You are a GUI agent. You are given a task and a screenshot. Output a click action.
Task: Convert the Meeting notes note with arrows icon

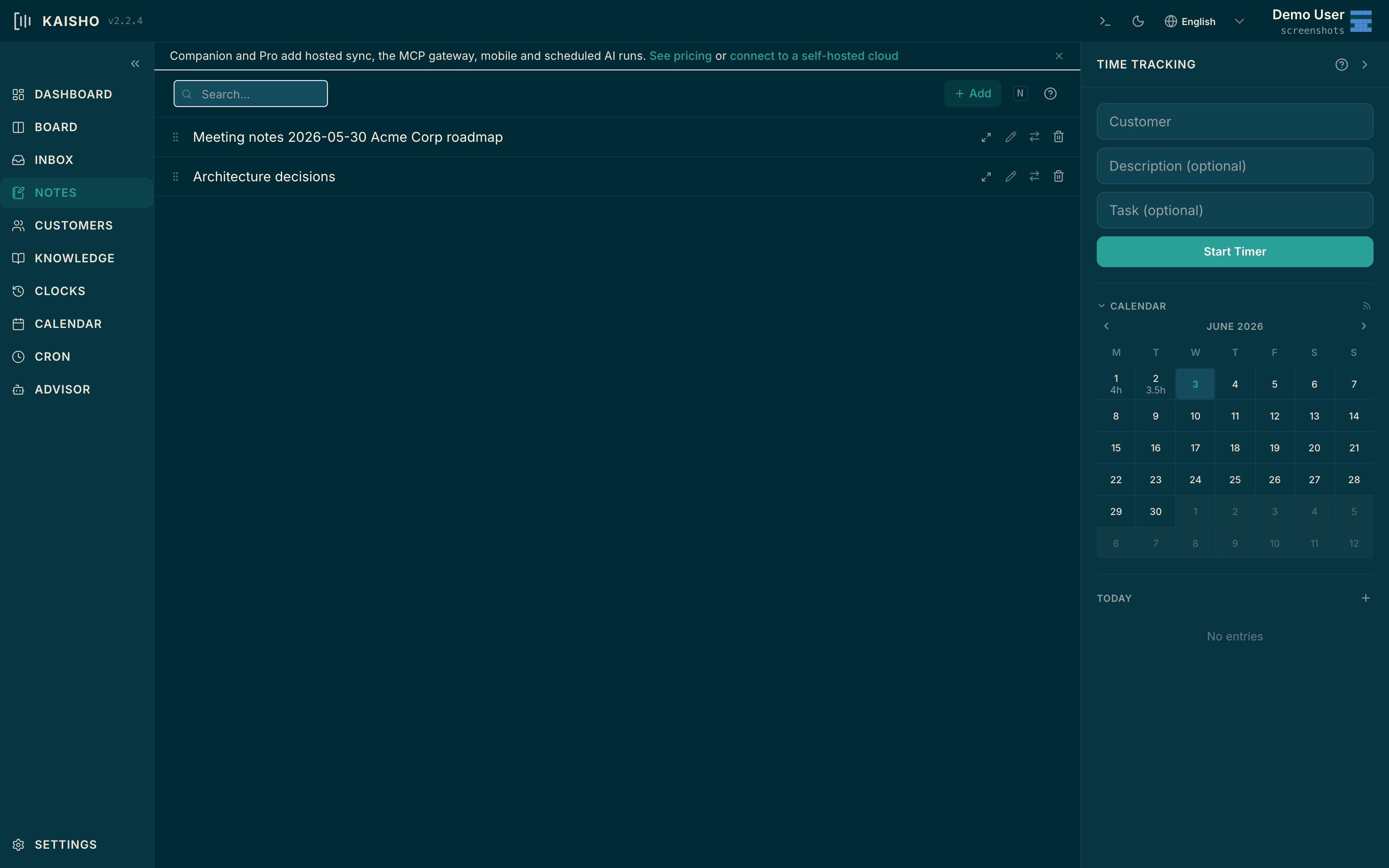pyautogui.click(x=1035, y=136)
